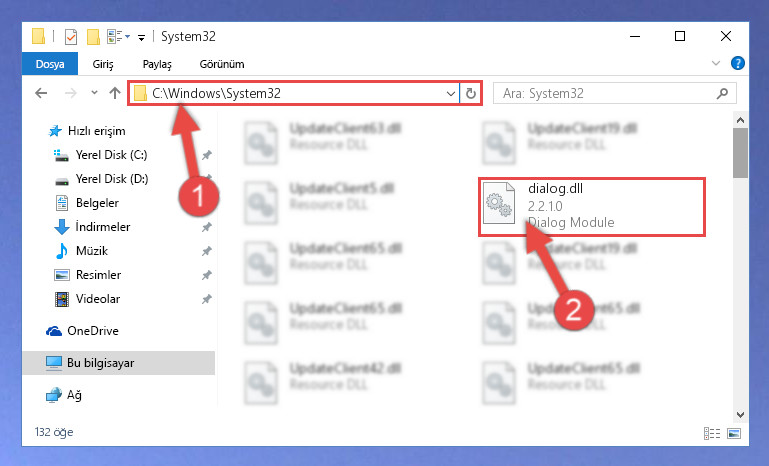Refresh the System32 folder view
Screen dimensions: 769x466
471,93
